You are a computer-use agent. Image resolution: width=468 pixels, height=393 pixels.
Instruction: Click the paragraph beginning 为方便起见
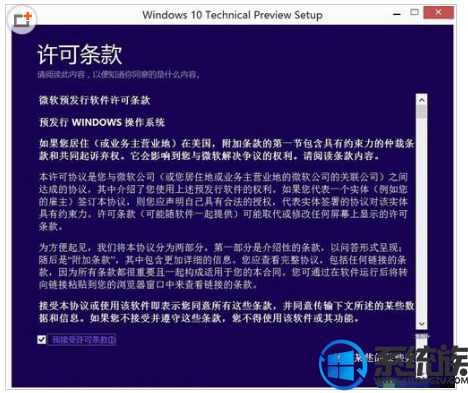(223, 266)
